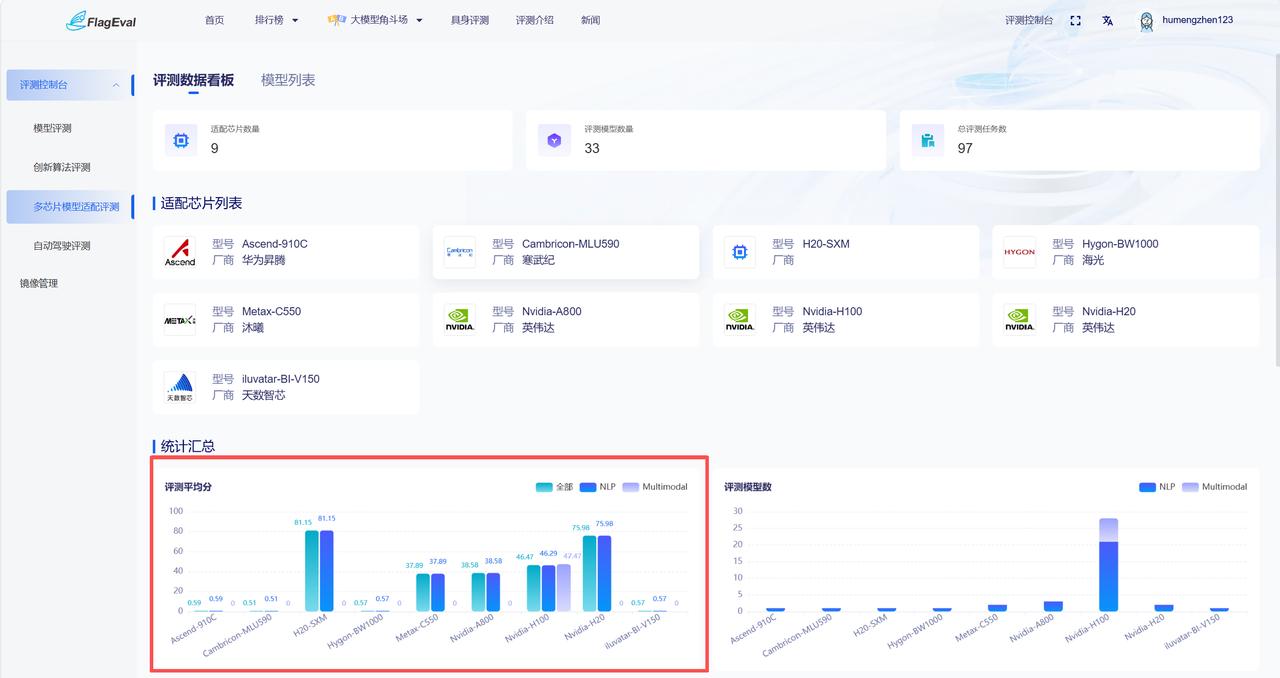Viewport: 1280px width, 678px height.
Task: Select the Cambricon-MLU590 chip logo
Action: tap(460, 252)
